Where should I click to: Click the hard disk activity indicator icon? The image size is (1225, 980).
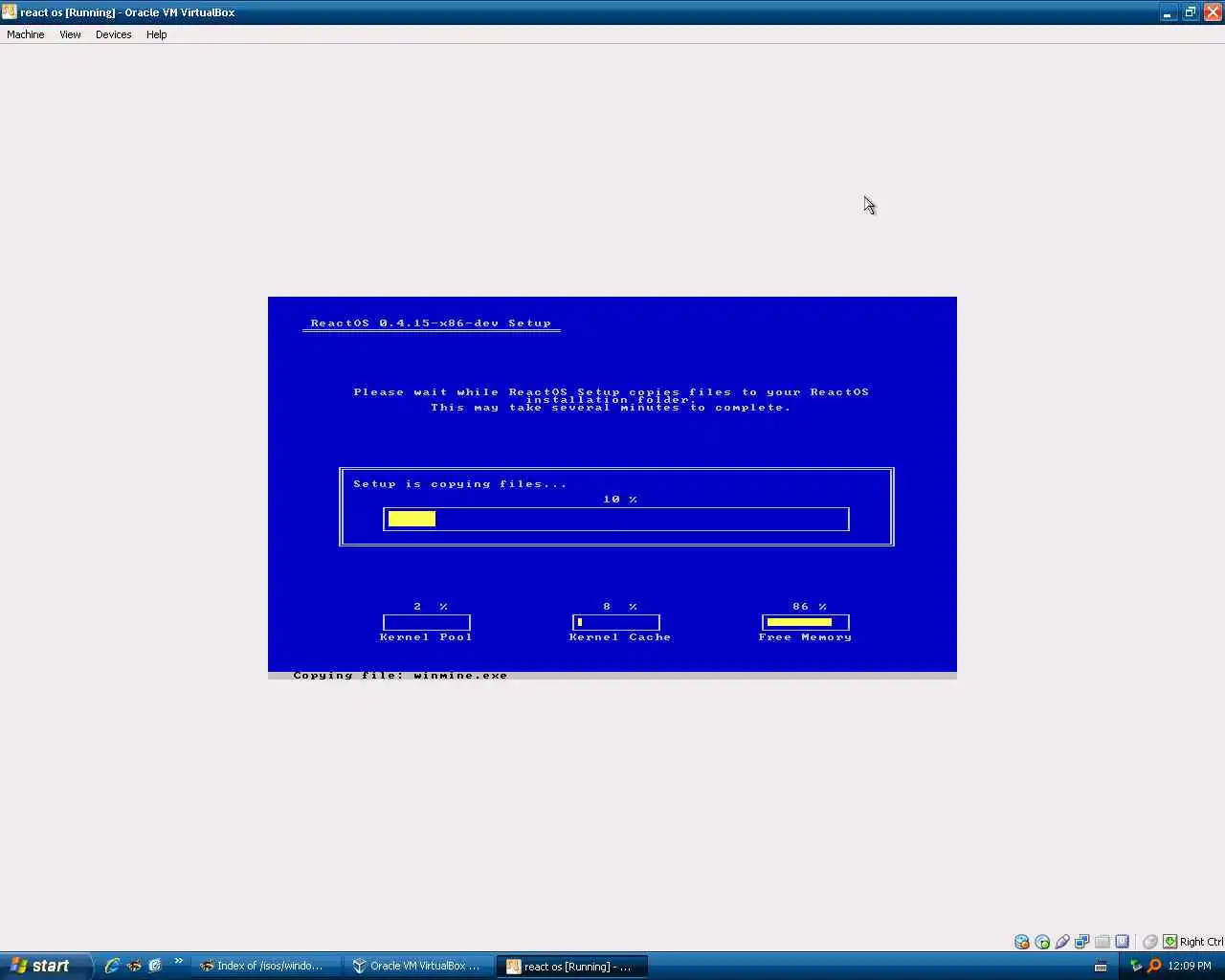click(1022, 942)
